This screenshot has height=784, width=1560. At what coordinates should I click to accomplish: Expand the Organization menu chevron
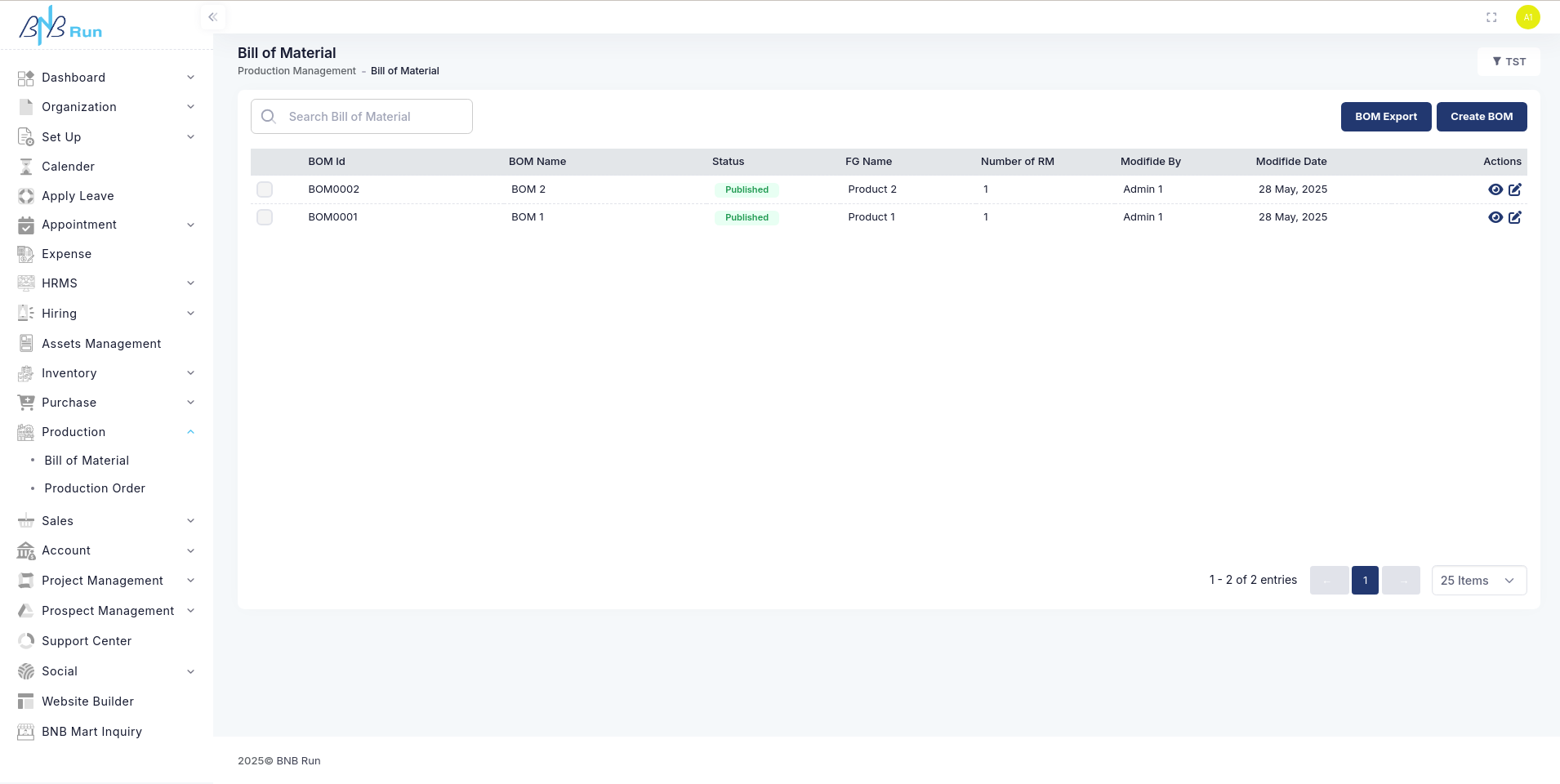(190, 107)
